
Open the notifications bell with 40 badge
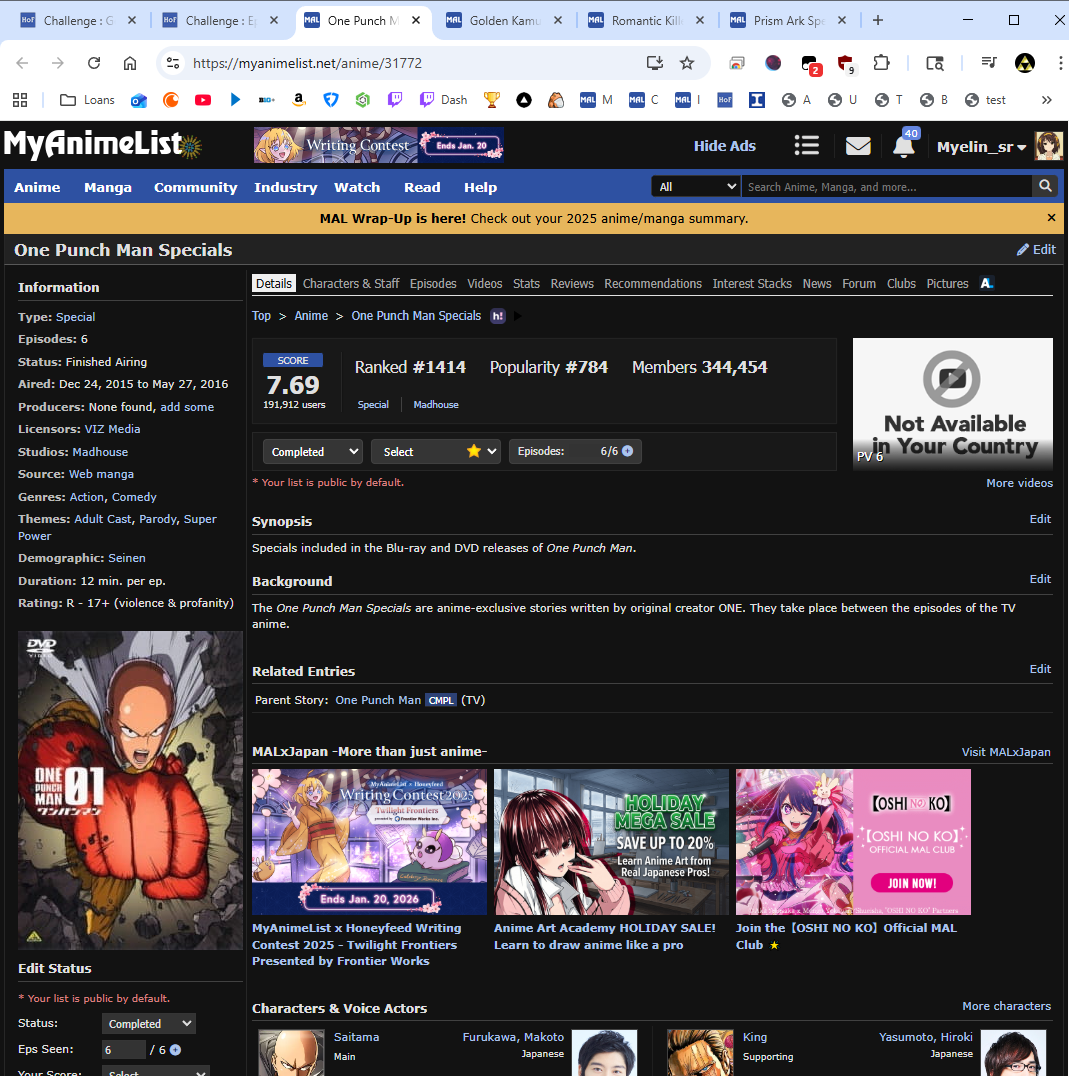[905, 144]
